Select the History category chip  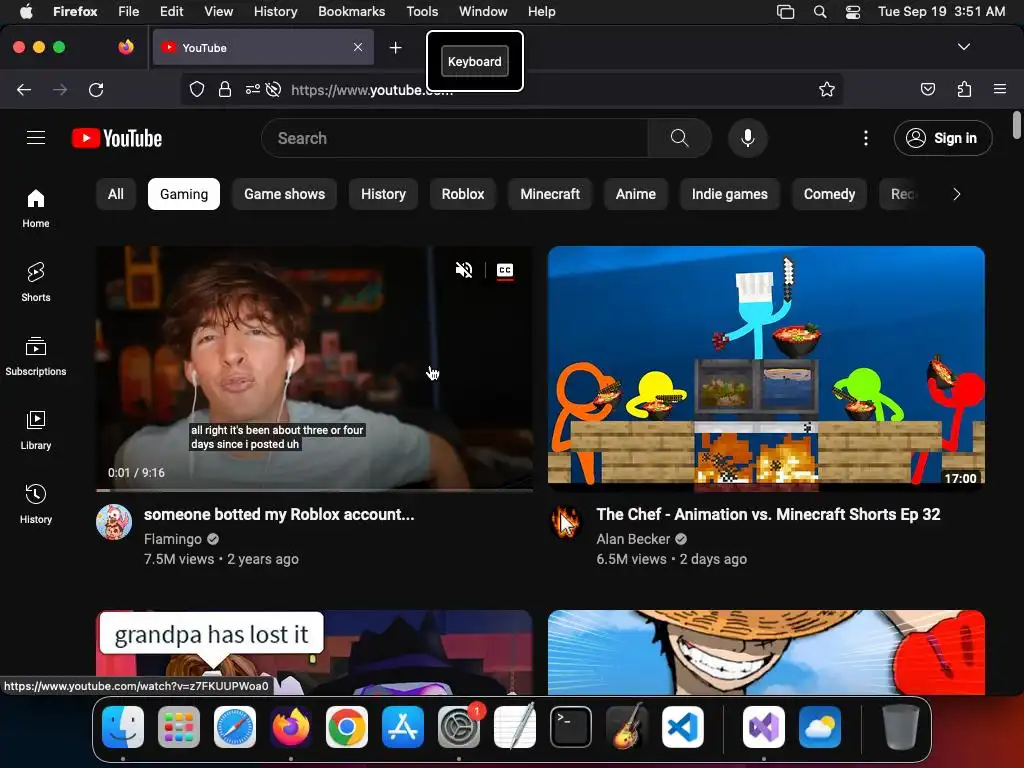[383, 194]
